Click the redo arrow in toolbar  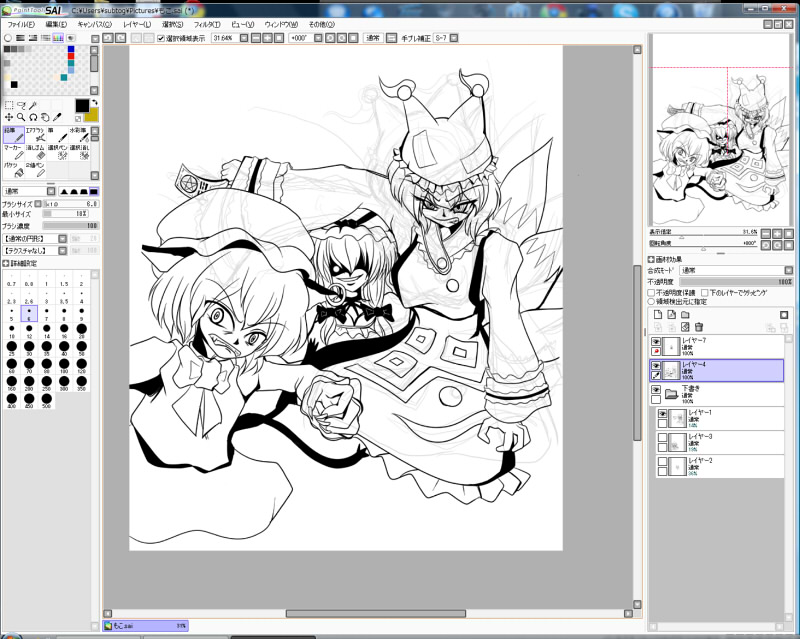120,38
